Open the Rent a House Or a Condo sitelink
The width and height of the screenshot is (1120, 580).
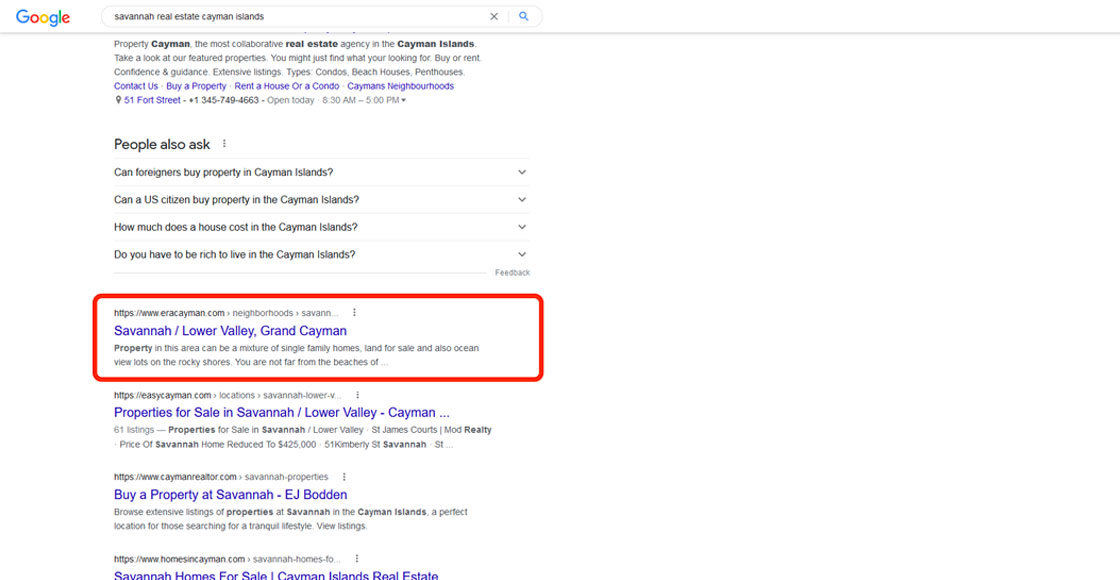click(x=287, y=86)
